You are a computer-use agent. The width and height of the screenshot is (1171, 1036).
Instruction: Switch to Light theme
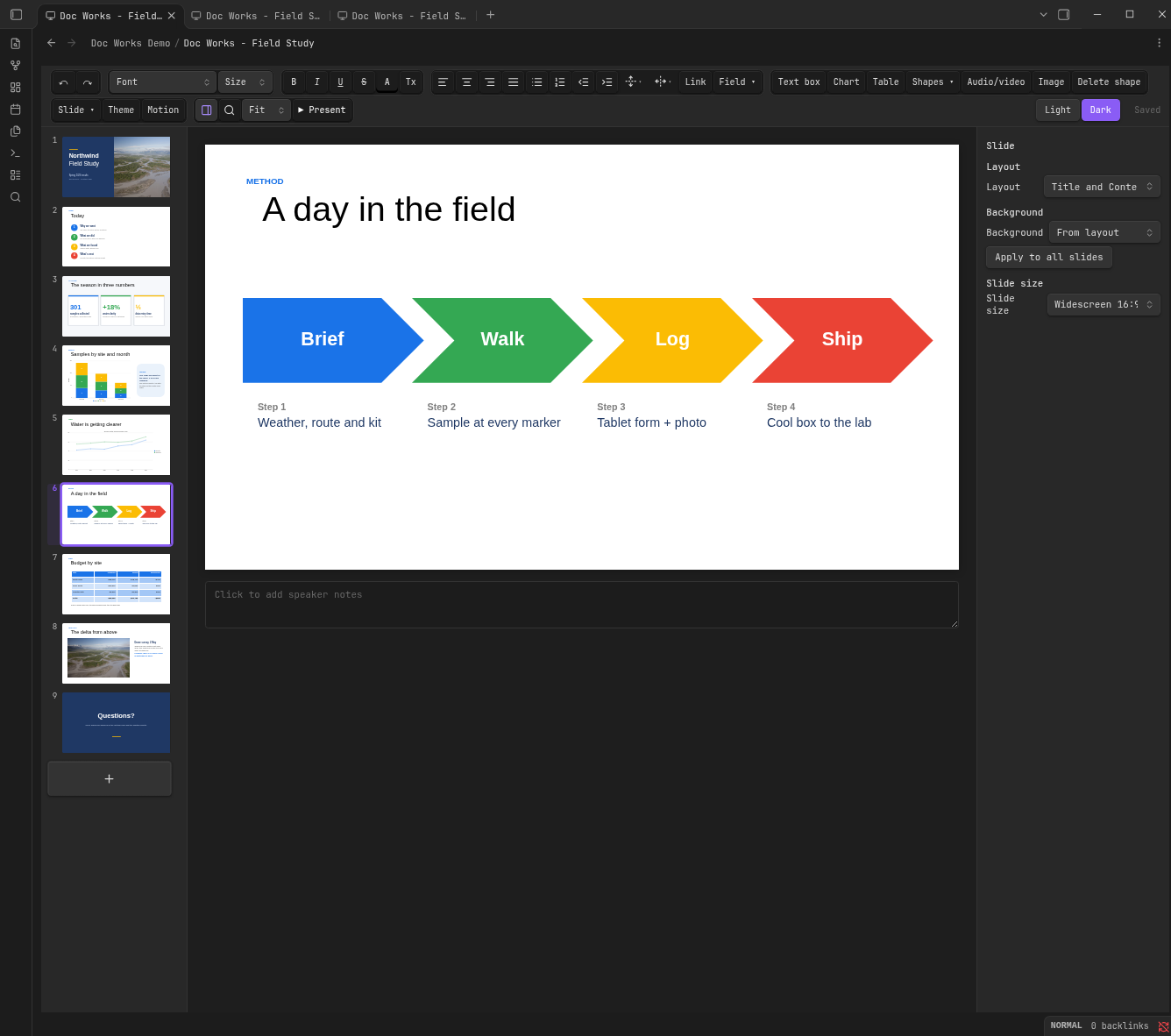coord(1058,110)
